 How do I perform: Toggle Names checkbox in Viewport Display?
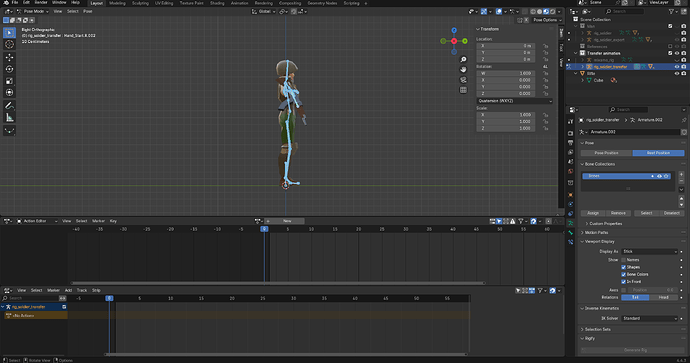tap(624, 260)
